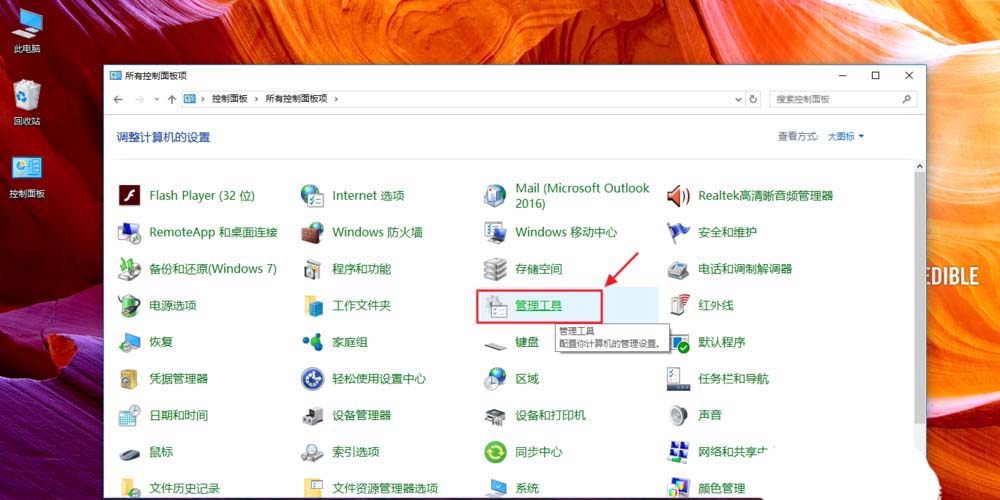Open the Internet 选项 icon
This screenshot has width=1000, height=500.
(x=312, y=195)
